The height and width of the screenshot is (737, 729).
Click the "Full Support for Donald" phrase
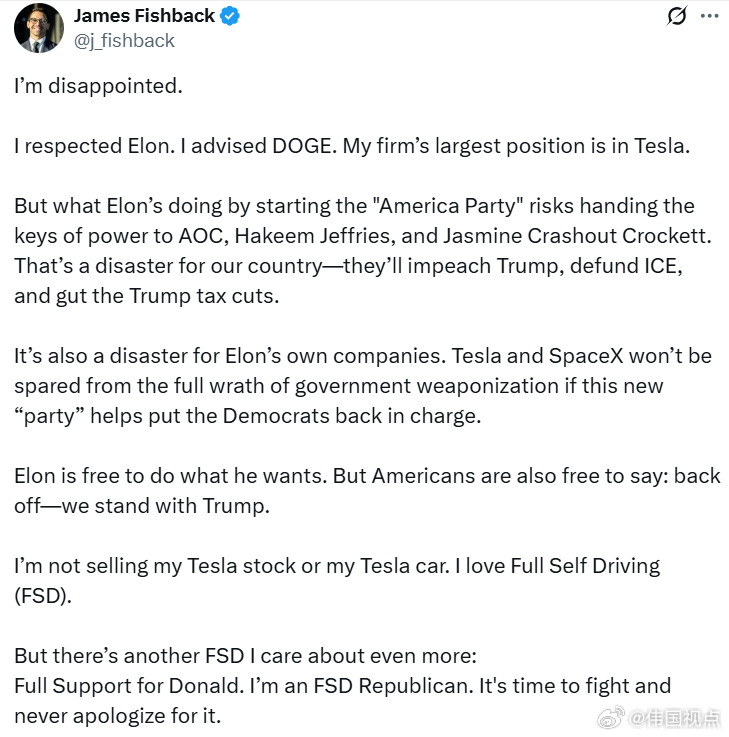point(129,686)
